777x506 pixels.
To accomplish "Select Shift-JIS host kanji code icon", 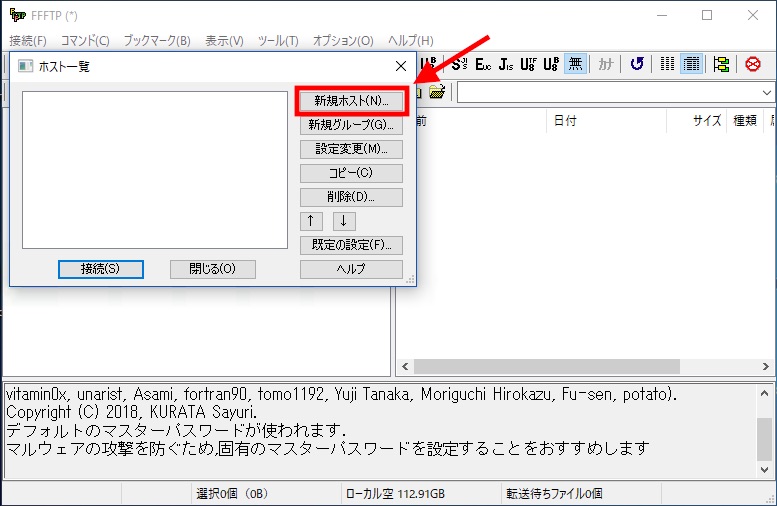I will pos(459,64).
